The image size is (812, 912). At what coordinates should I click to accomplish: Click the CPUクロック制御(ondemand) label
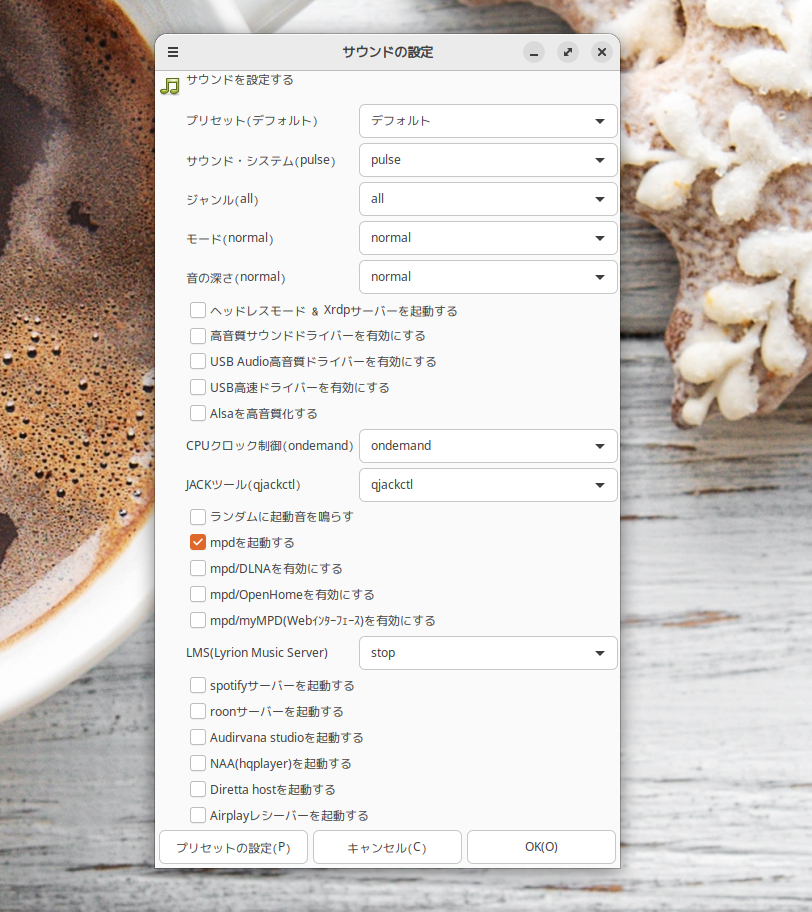[x=270, y=446]
